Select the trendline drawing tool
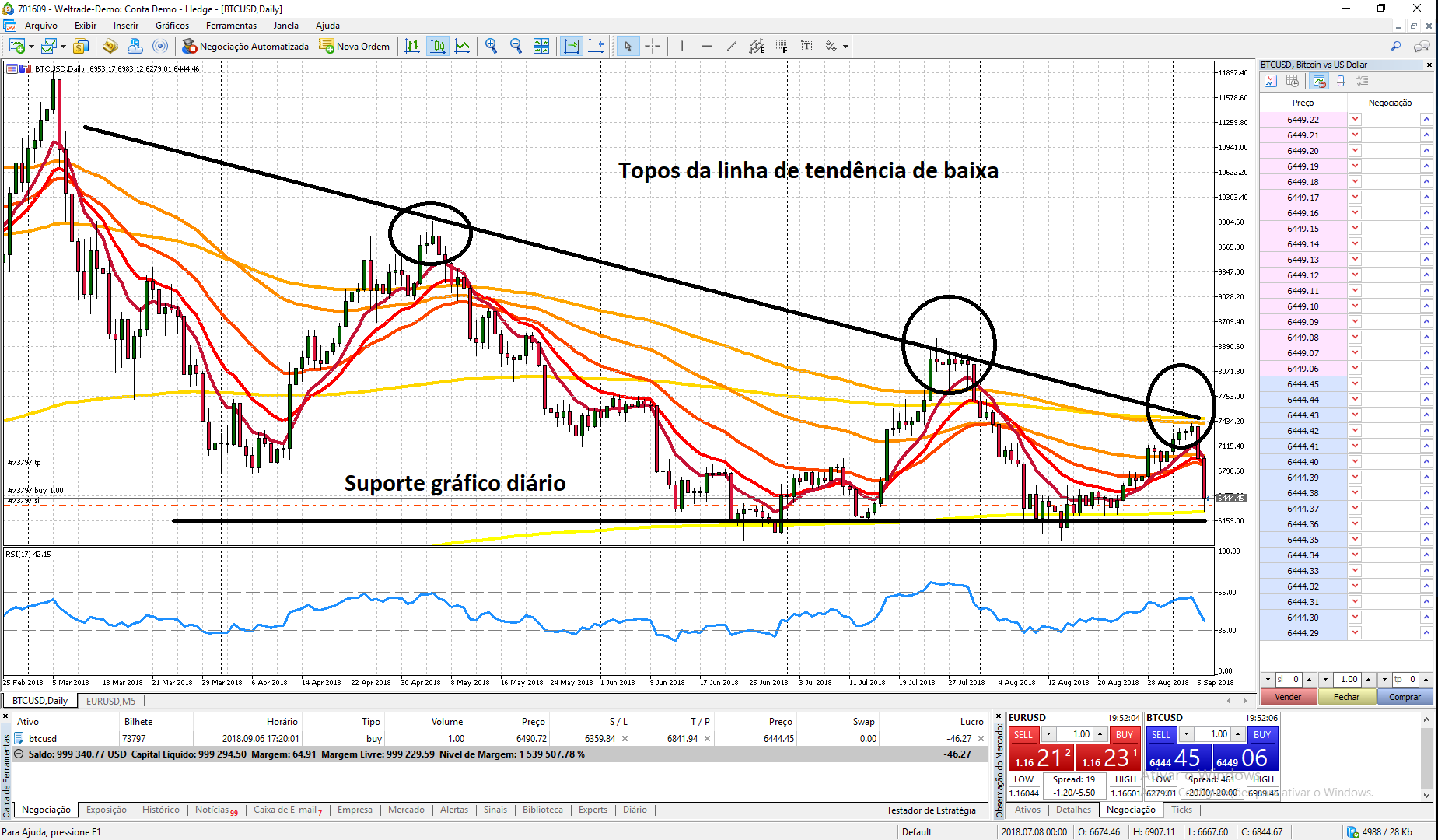 point(732,47)
